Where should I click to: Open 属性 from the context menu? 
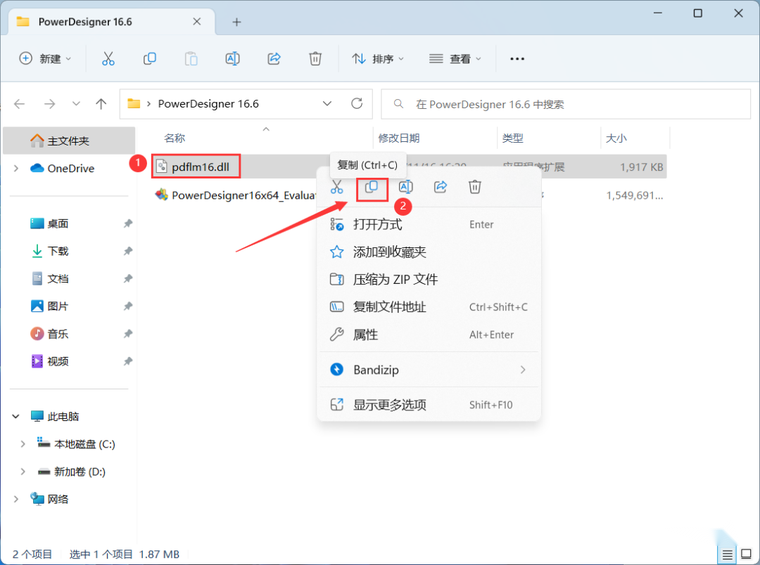(429, 334)
